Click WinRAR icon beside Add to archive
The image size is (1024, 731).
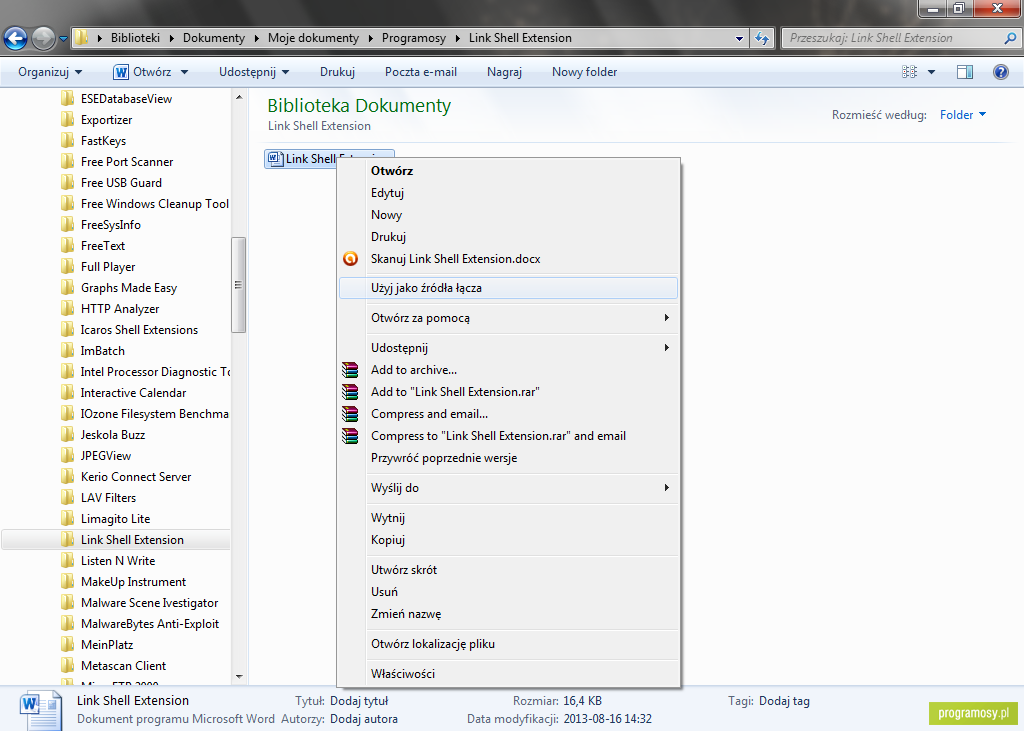[350, 370]
